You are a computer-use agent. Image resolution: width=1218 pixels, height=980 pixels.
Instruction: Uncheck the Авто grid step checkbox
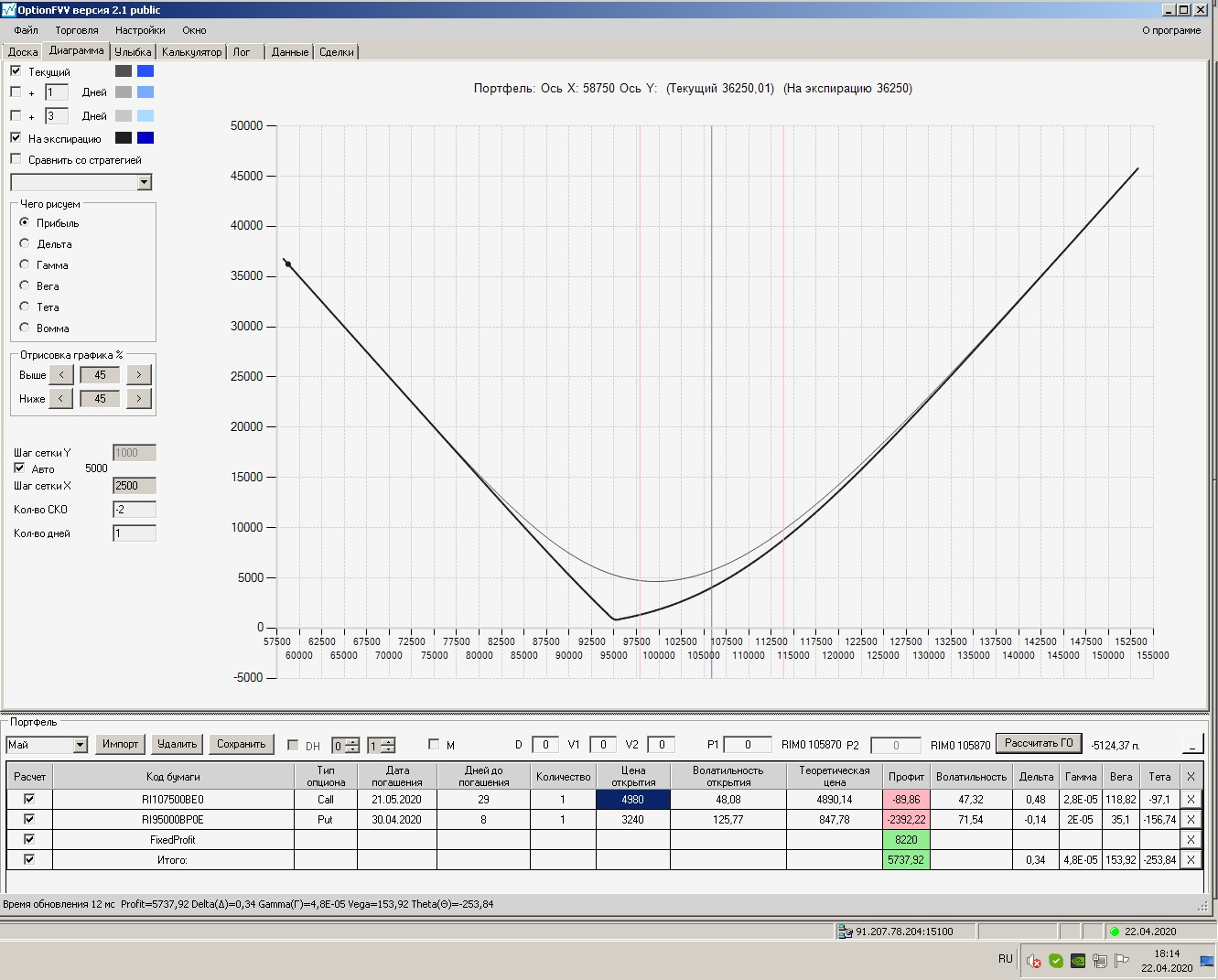coord(19,468)
